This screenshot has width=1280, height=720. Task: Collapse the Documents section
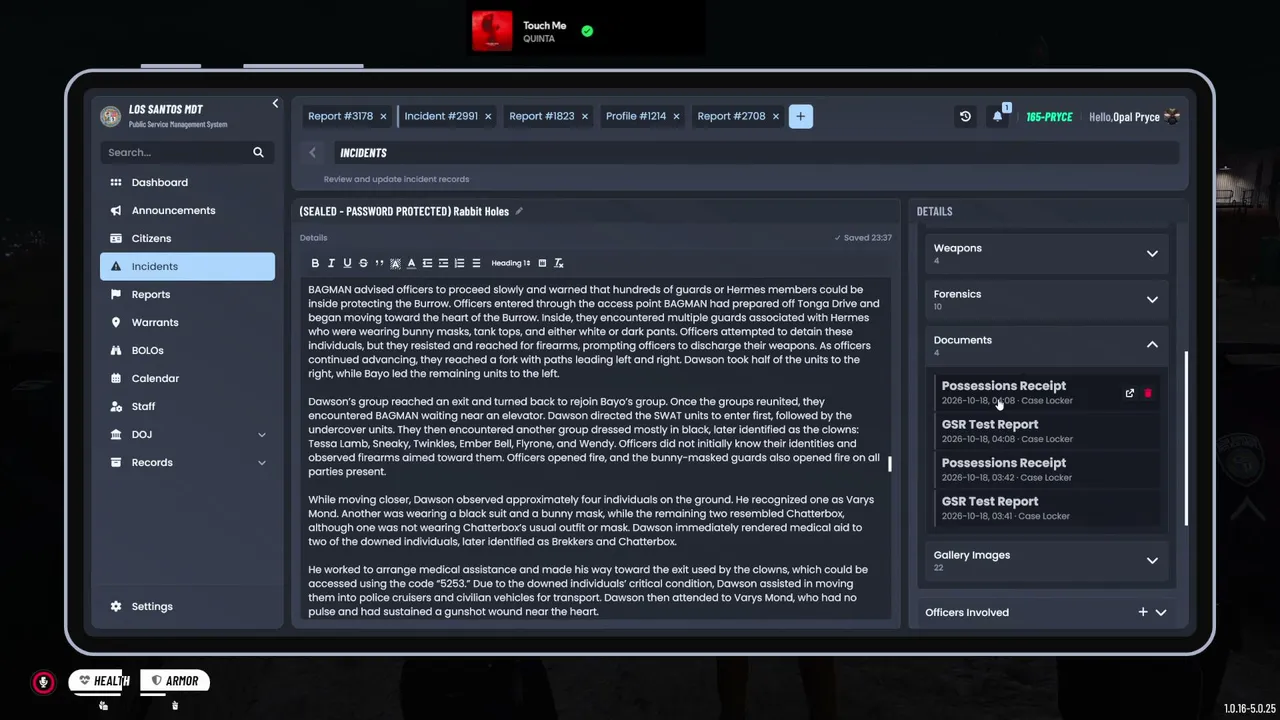click(x=1152, y=345)
